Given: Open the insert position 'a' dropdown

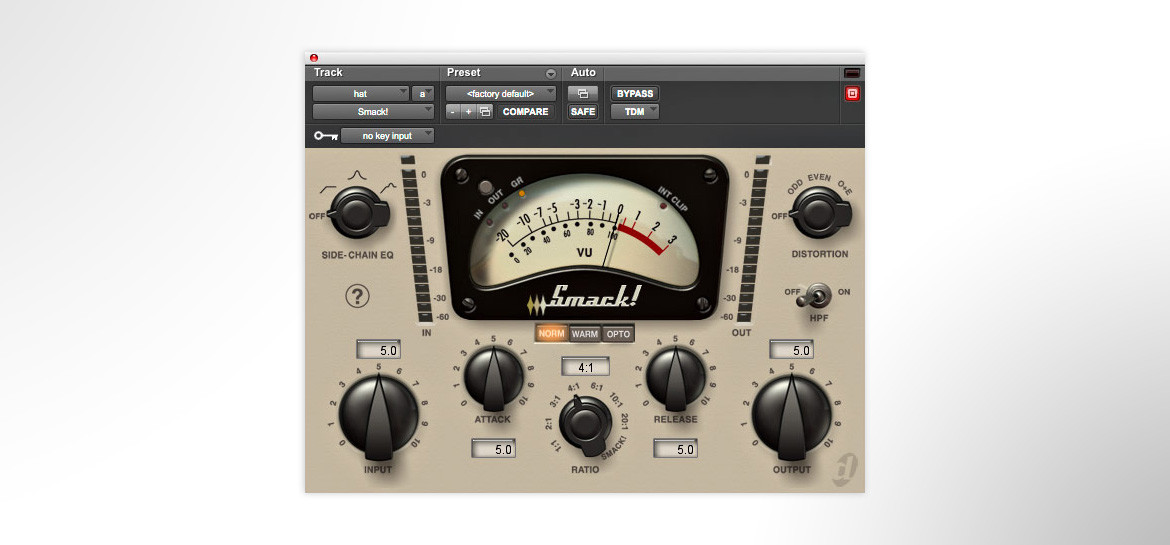Looking at the screenshot, I should click(x=423, y=93).
